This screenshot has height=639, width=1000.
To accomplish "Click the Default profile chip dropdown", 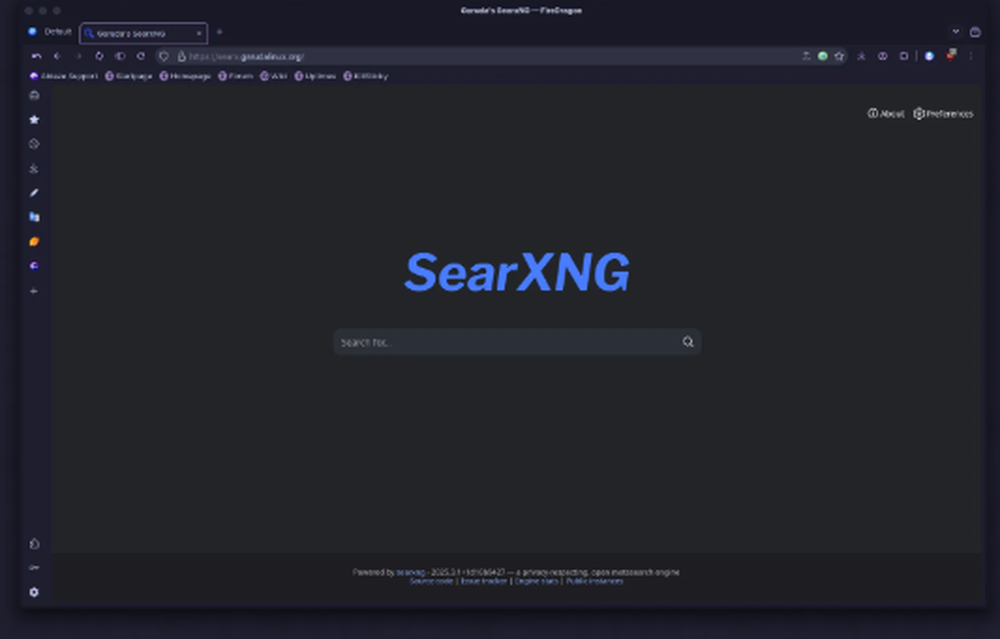I will [x=48, y=31].
